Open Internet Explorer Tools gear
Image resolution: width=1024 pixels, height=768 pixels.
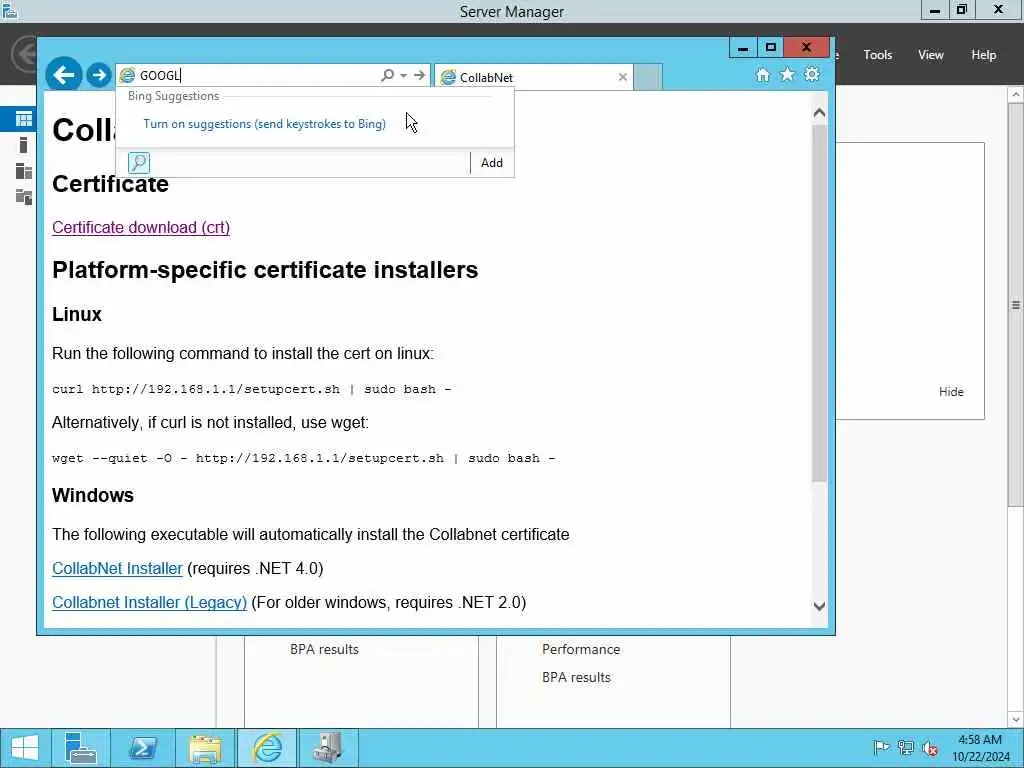click(x=812, y=74)
